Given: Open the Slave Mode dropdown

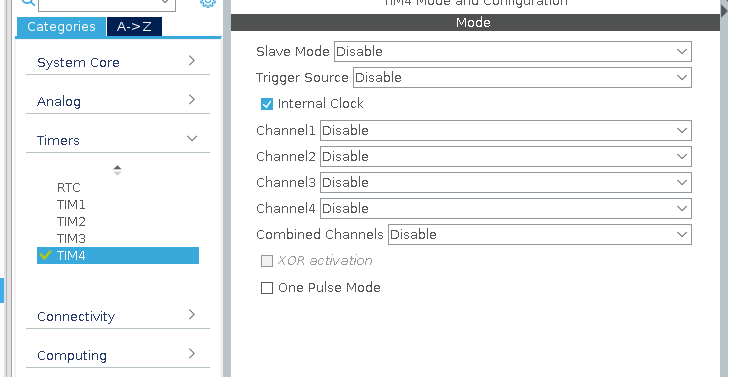Looking at the screenshot, I should pos(513,51).
